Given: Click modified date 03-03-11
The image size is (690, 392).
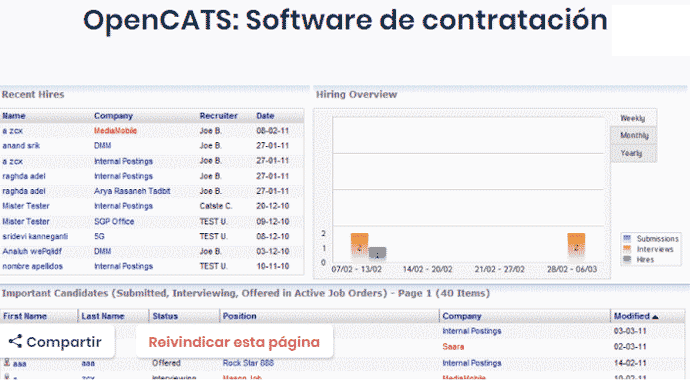Looking at the screenshot, I should pos(630,331).
